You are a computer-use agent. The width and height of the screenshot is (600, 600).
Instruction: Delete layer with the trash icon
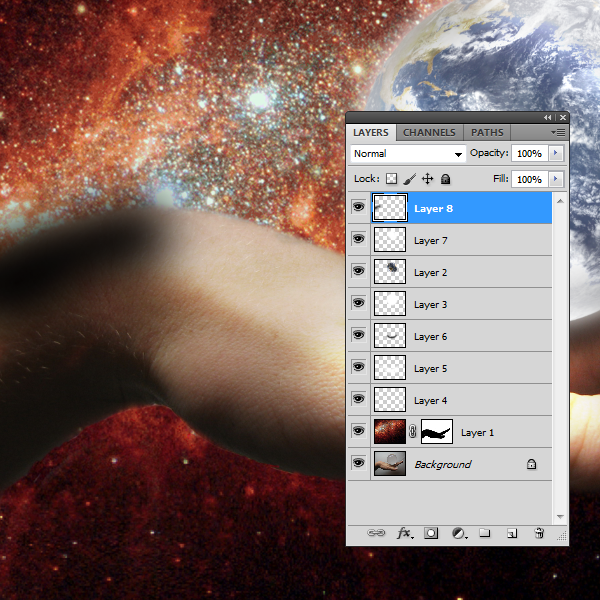point(539,533)
